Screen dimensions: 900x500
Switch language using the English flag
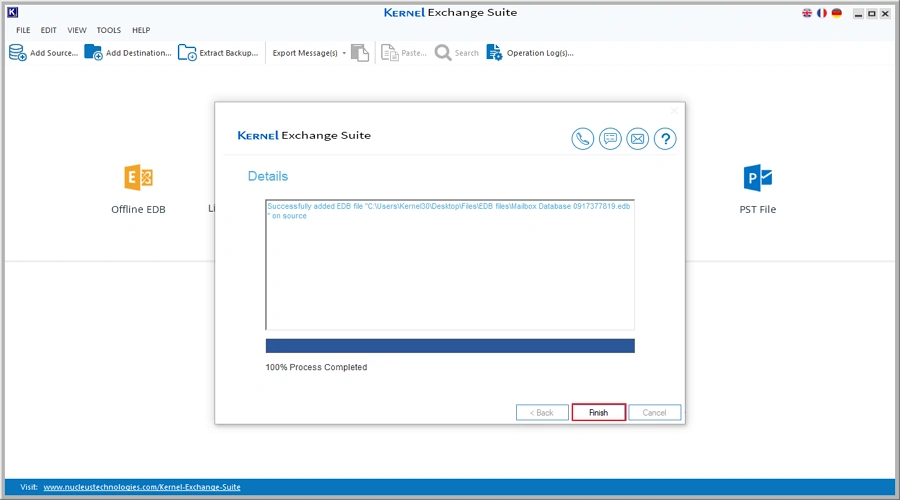point(808,13)
